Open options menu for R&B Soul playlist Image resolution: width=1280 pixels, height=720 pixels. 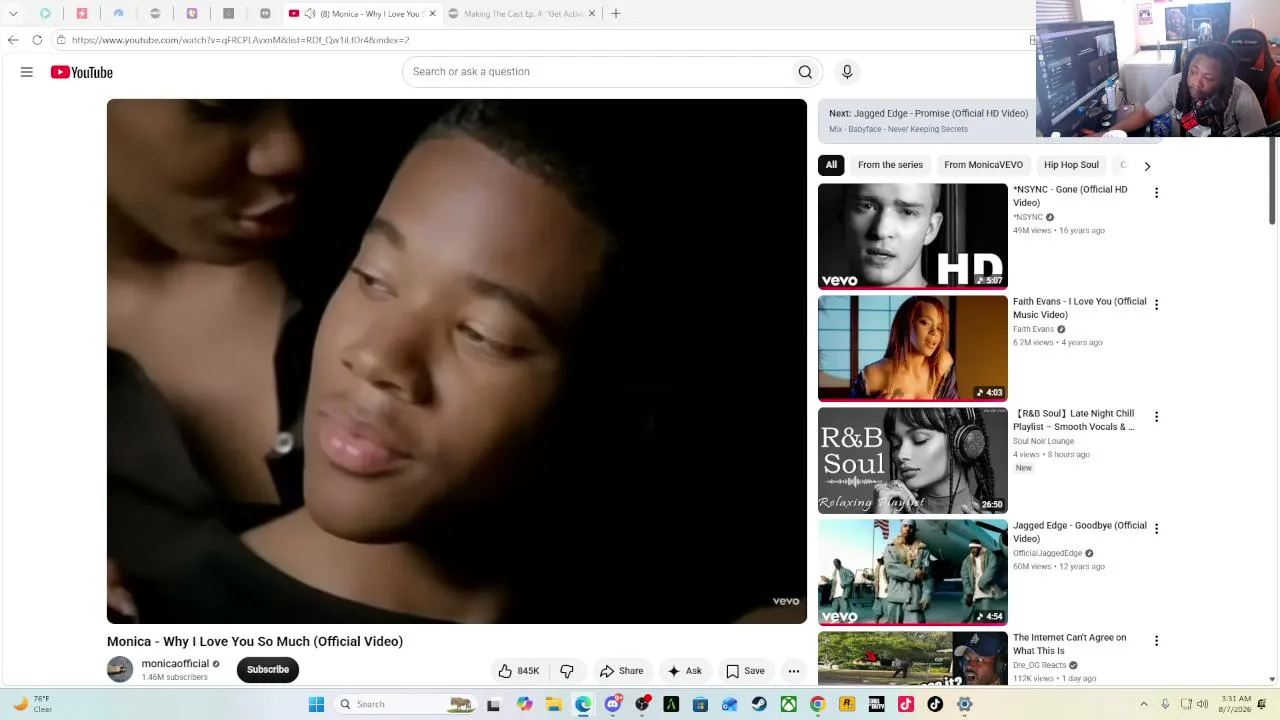tap(1156, 417)
